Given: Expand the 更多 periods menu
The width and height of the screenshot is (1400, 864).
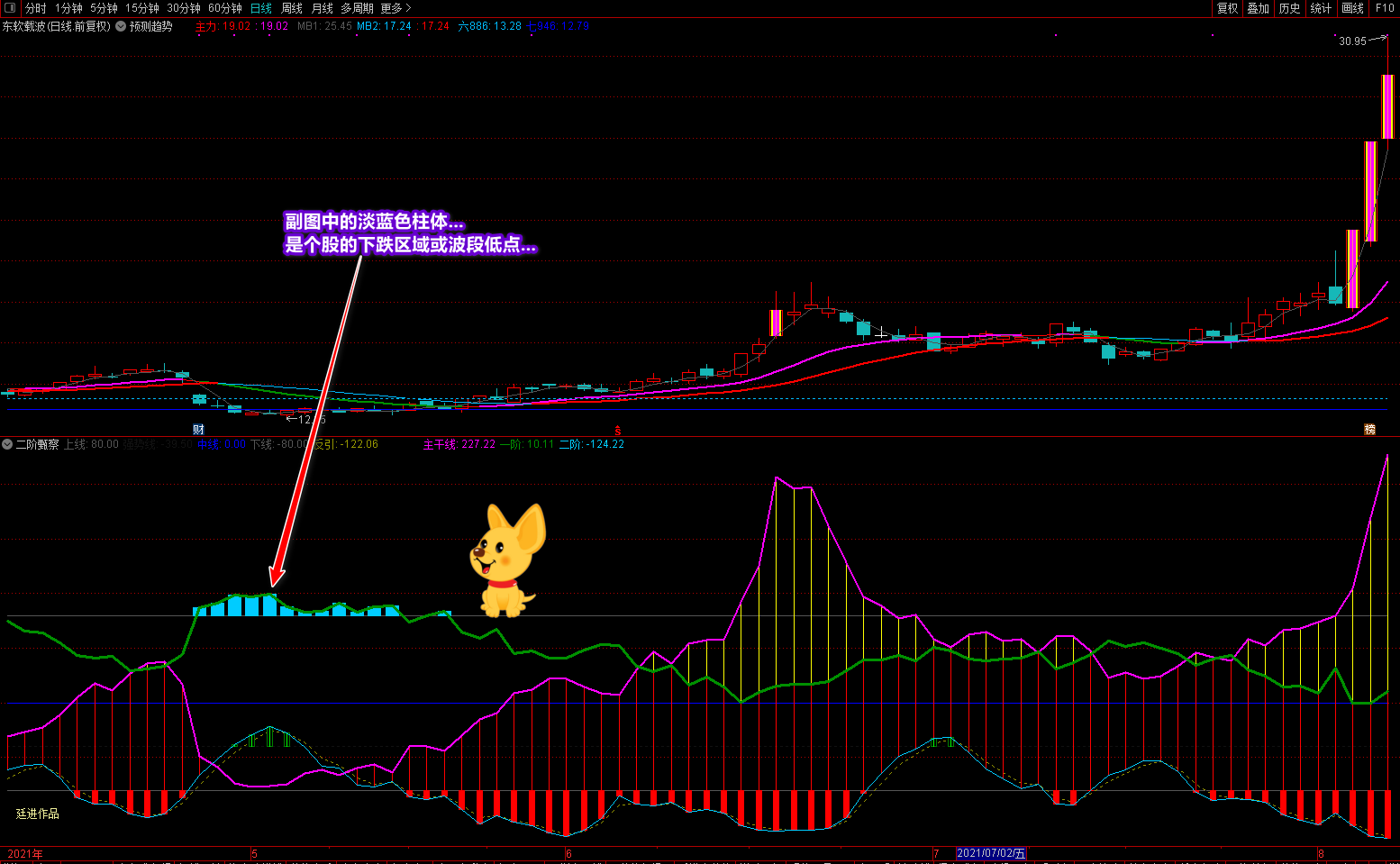Looking at the screenshot, I should (395, 8).
